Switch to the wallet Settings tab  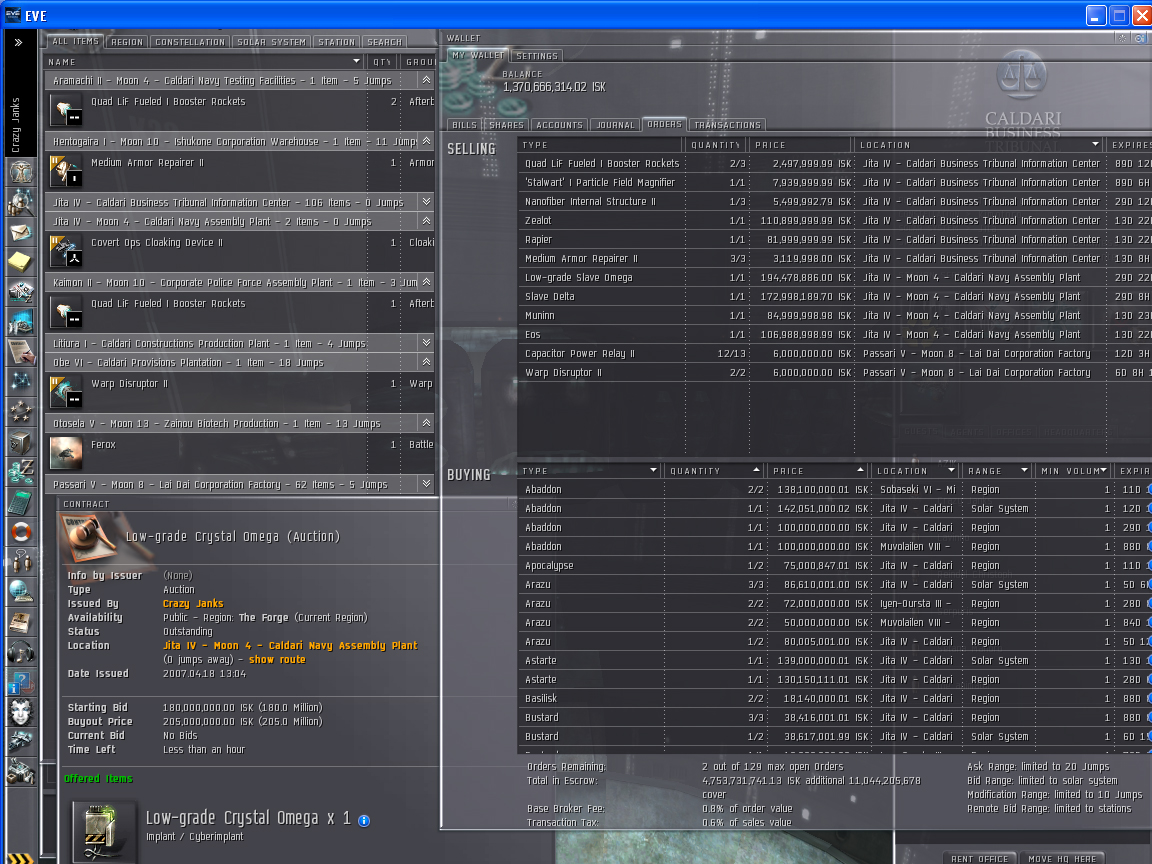(537, 56)
